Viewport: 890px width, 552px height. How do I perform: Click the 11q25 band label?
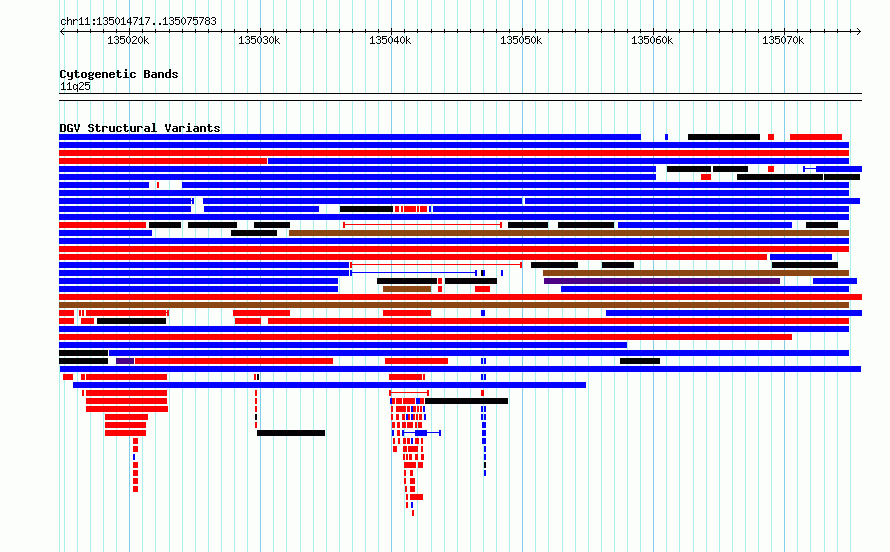(75, 86)
